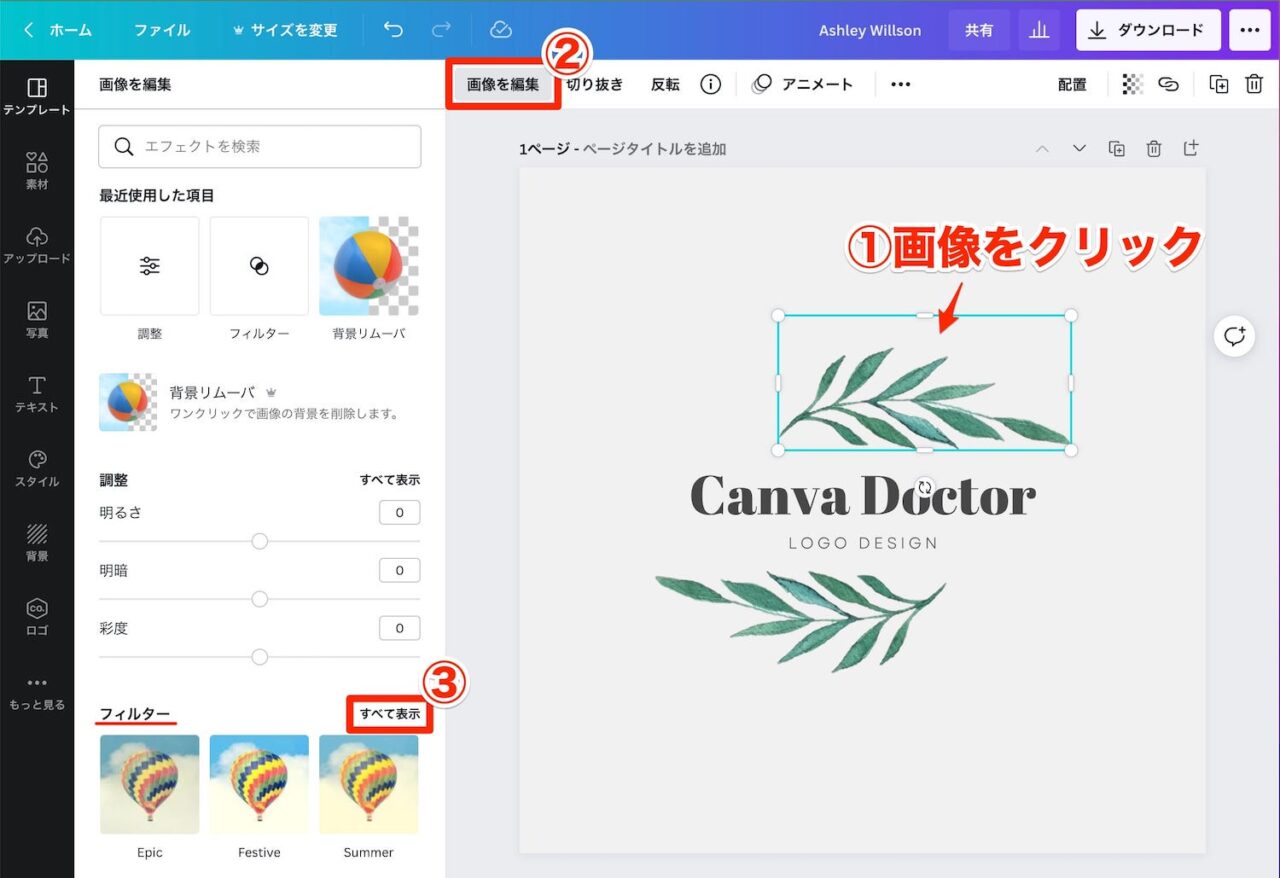Expand all adjustments with すべて表示
1280x878 pixels.
click(390, 480)
